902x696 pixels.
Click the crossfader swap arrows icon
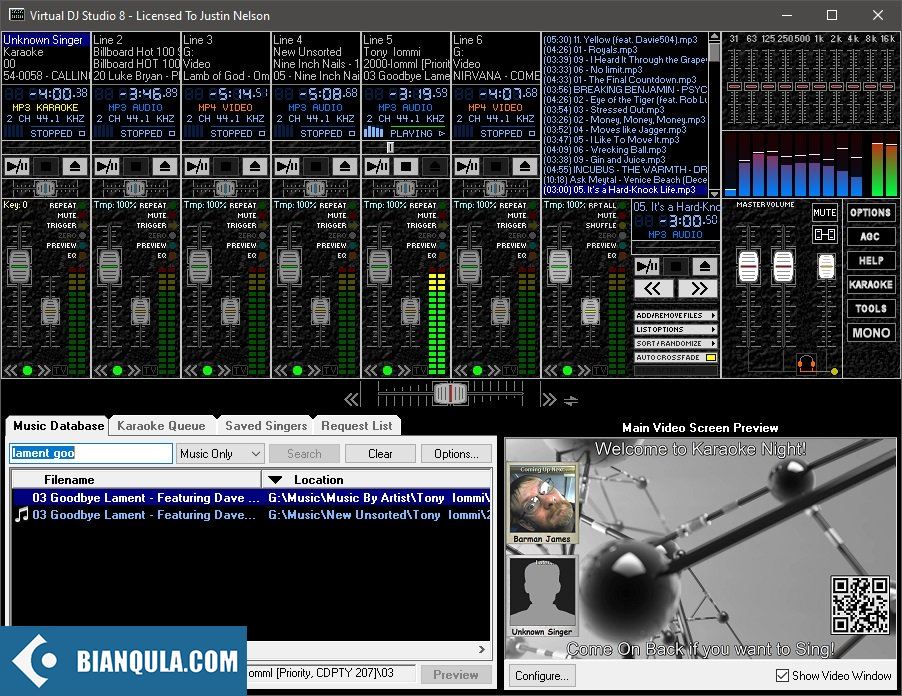[571, 400]
